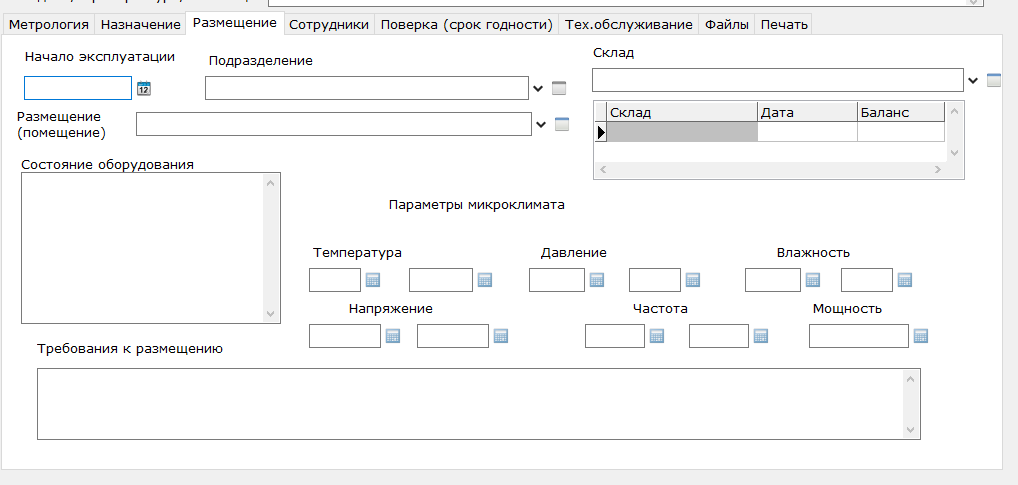Open Размещение (помещение) lookup window icon
1018x485 pixels.
point(562,124)
